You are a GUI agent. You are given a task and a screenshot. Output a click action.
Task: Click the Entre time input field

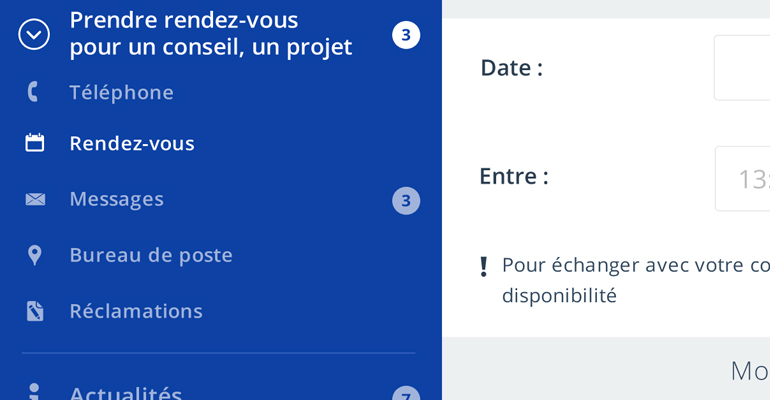coord(742,179)
